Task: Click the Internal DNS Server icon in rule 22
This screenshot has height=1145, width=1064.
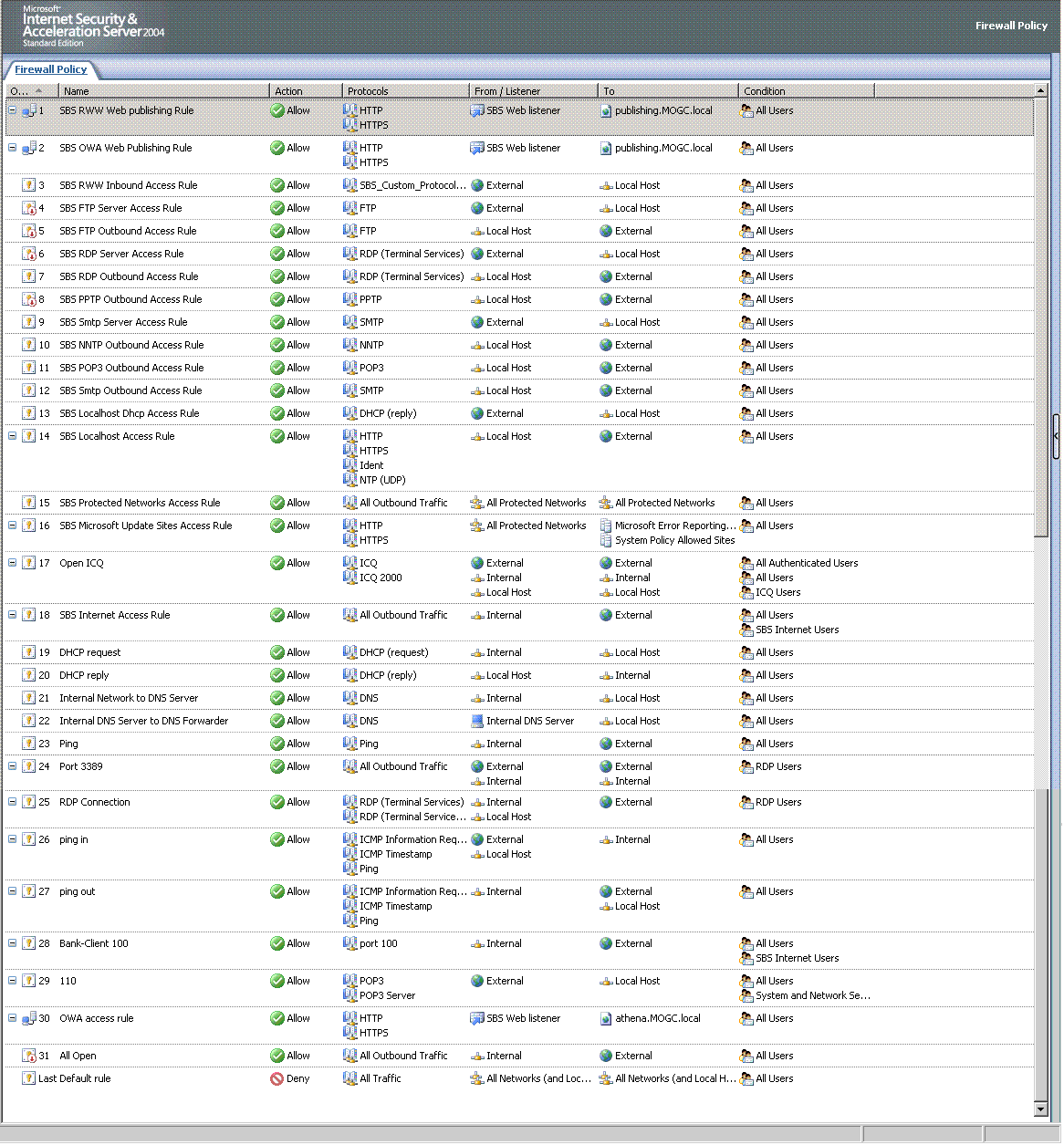Action: 475,721
